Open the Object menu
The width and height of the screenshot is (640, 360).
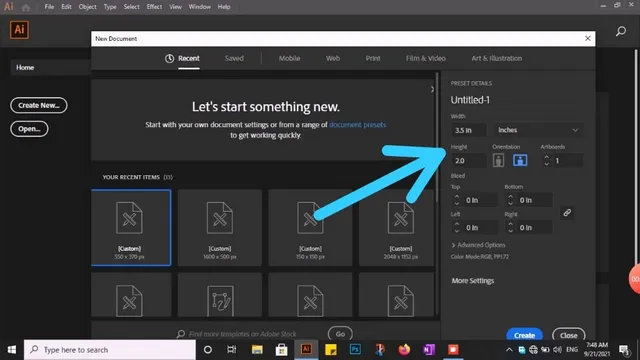[87, 7]
